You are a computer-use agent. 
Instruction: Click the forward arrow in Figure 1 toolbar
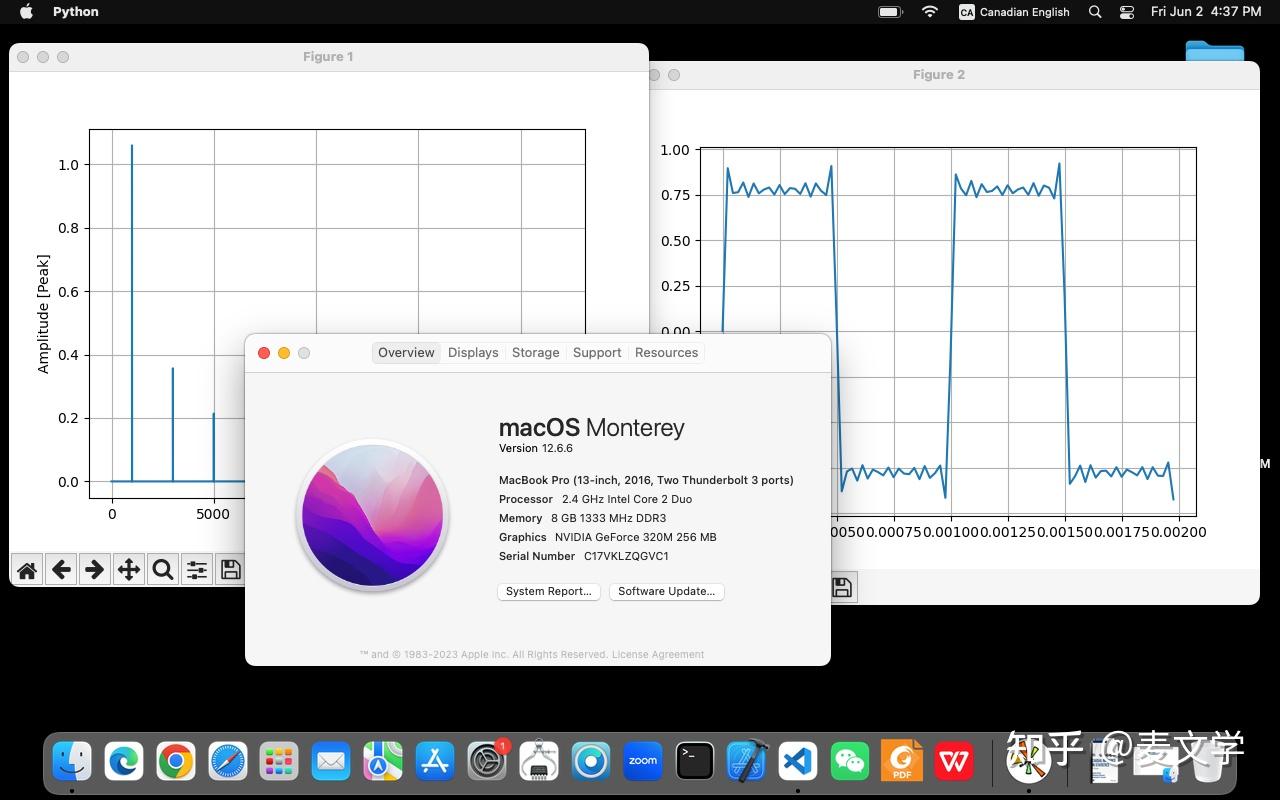[95, 570]
